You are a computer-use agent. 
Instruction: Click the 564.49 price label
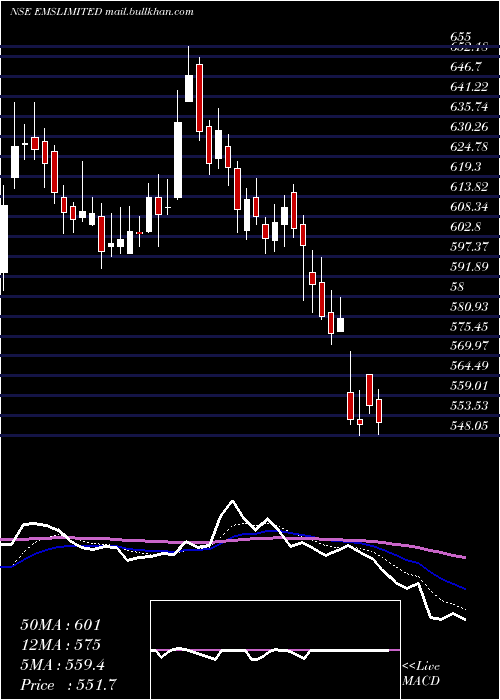point(469,366)
